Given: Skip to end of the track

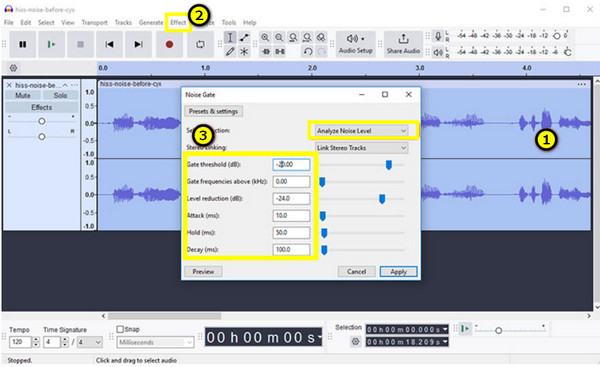Looking at the screenshot, I should click(139, 44).
